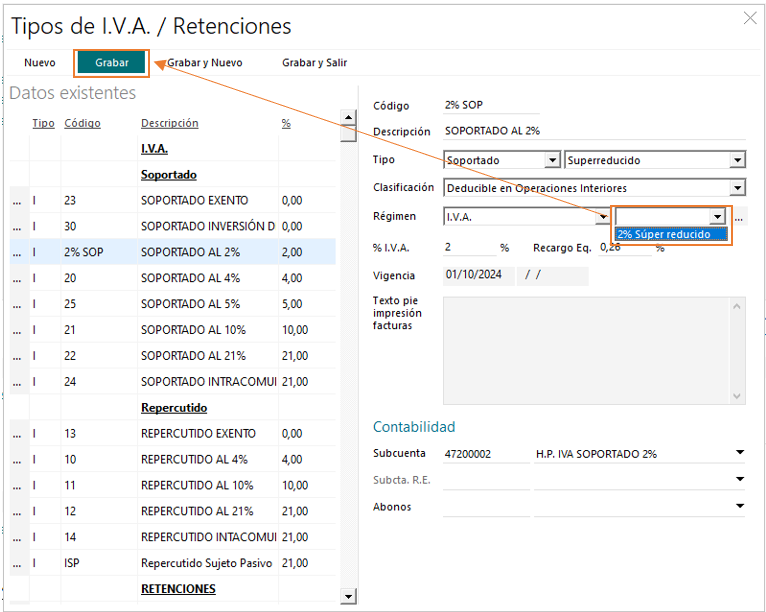The width and height of the screenshot is (766, 612).
Task: Open the Nuevo menu item
Action: click(40, 63)
